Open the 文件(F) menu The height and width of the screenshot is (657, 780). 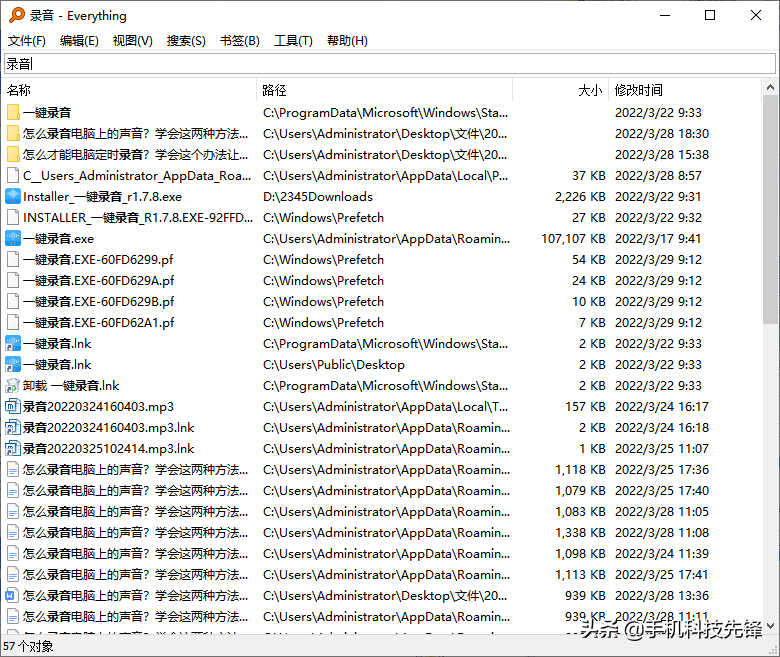click(27, 41)
